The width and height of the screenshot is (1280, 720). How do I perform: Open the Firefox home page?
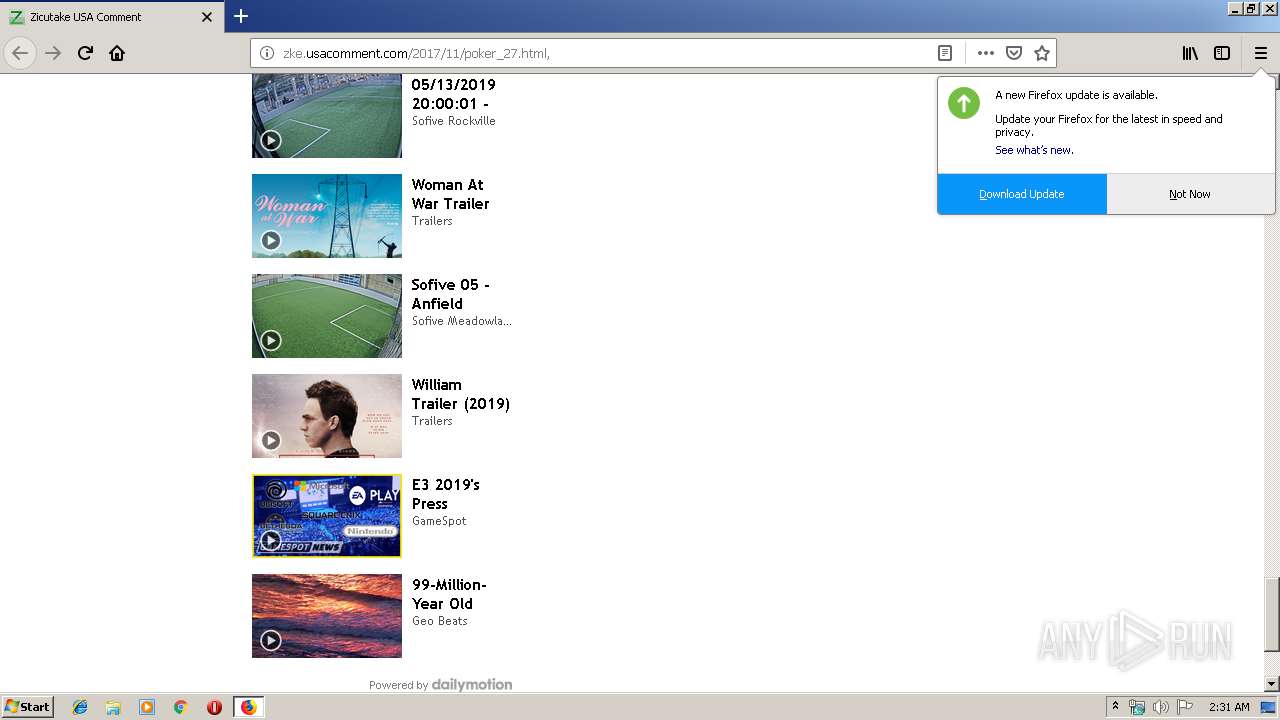tap(117, 53)
